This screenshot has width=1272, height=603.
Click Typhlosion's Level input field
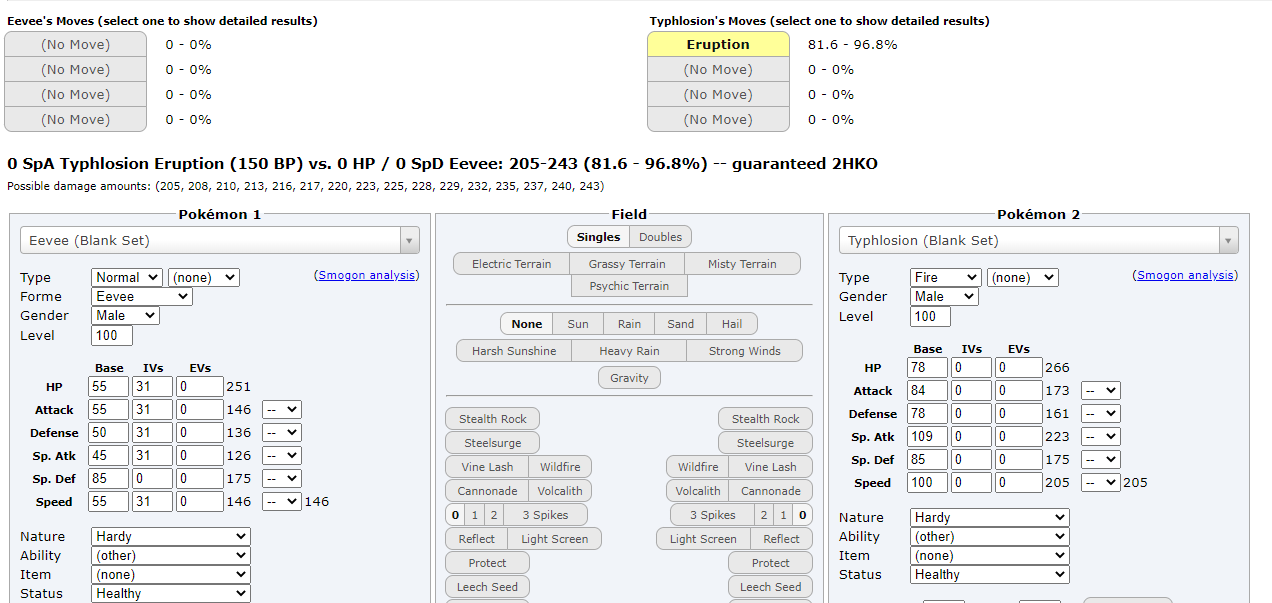click(x=930, y=317)
